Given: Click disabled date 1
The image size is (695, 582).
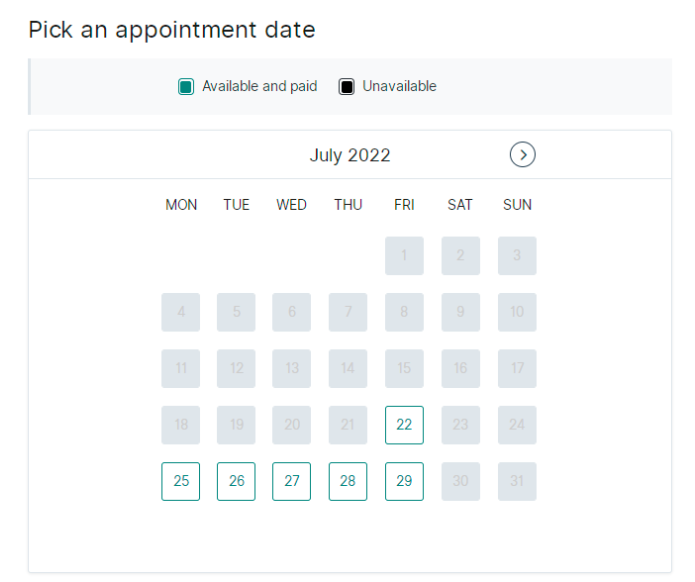Looking at the screenshot, I should coord(404,256).
